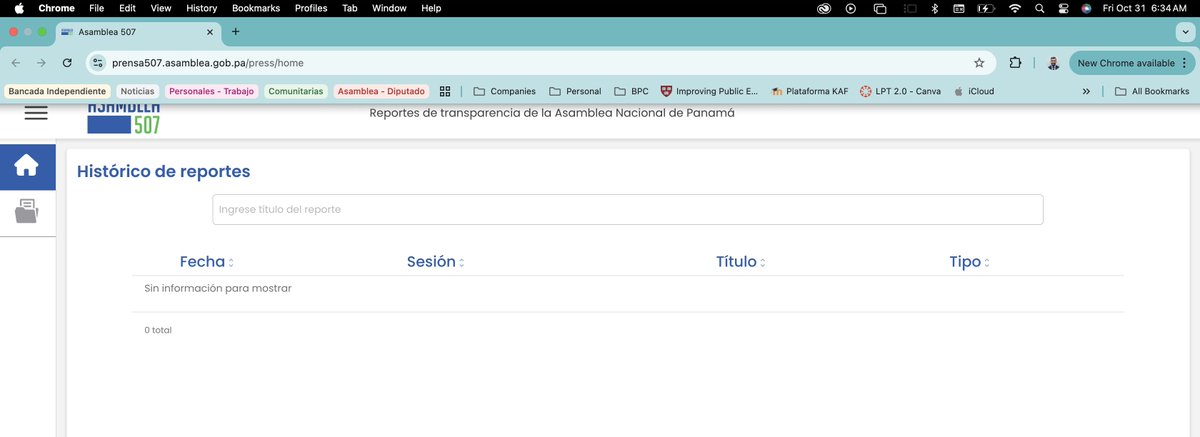Open battery status icon
Screen dimensions: 1200x437
point(986,8)
